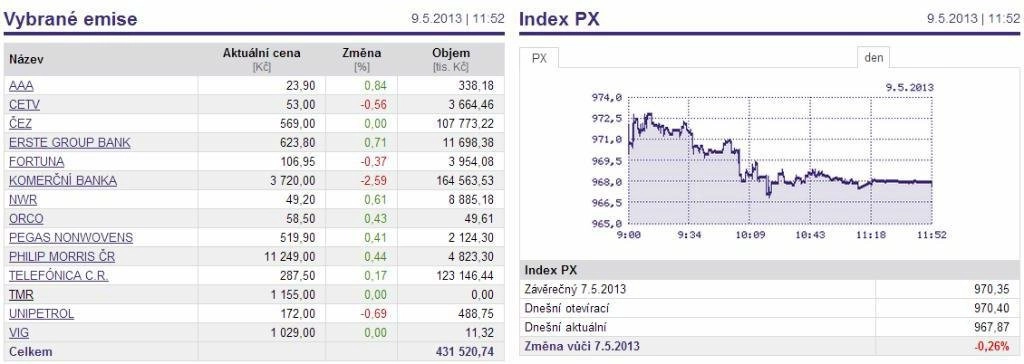
Task: Open the TMR stock link
Action: click(21, 295)
